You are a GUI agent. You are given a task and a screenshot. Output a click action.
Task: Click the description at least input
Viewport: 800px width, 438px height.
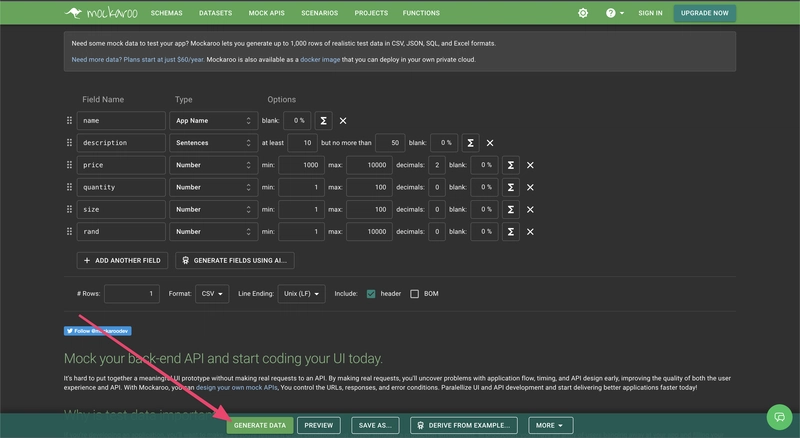[303, 143]
